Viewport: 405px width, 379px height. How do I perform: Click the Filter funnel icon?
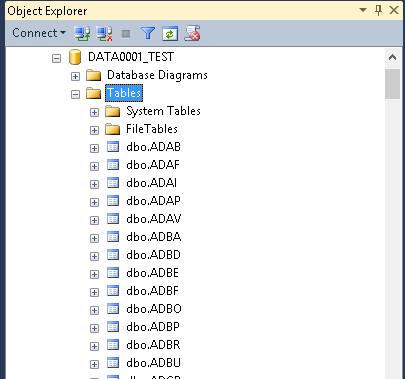[x=148, y=33]
